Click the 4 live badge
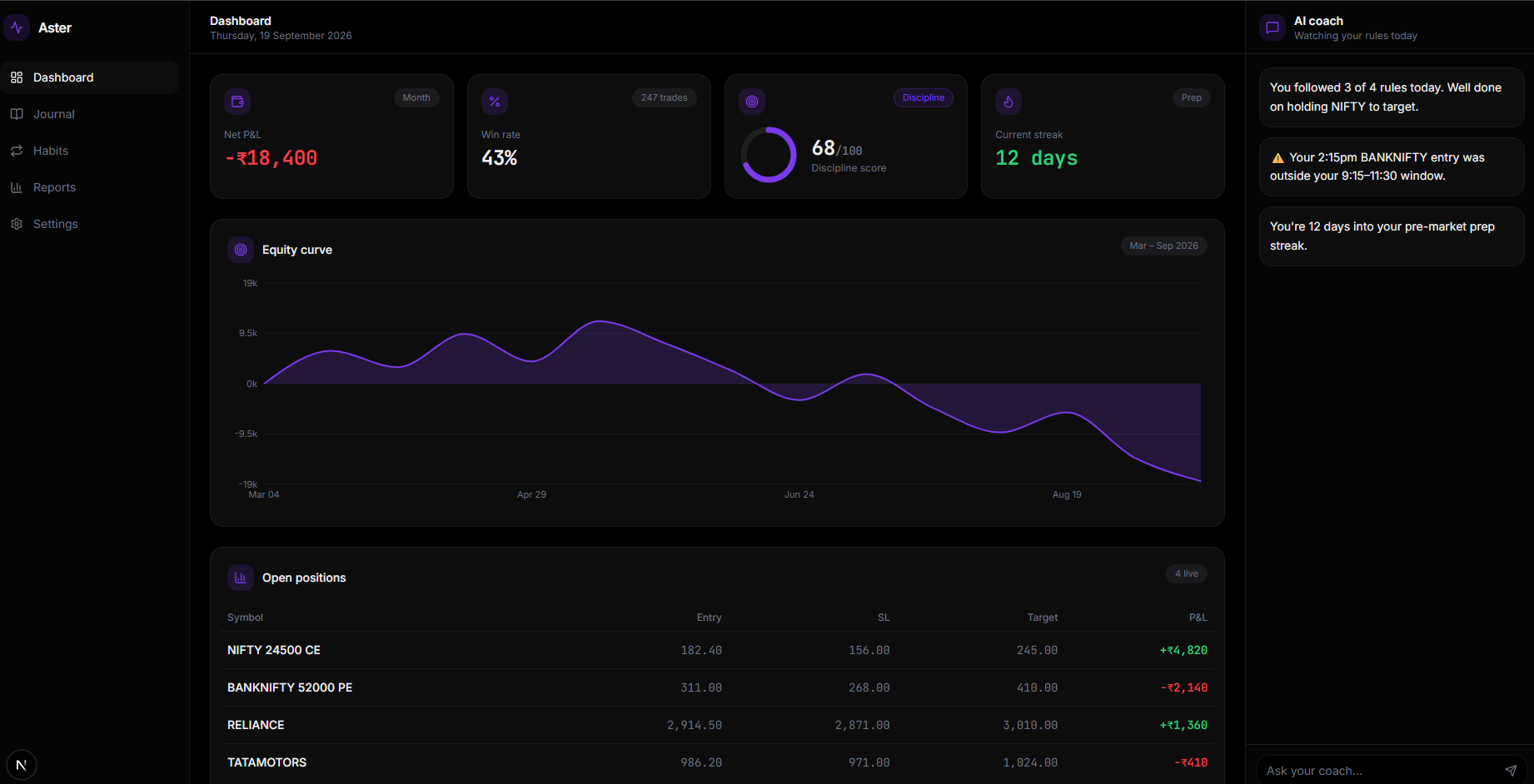 pyautogui.click(x=1187, y=573)
